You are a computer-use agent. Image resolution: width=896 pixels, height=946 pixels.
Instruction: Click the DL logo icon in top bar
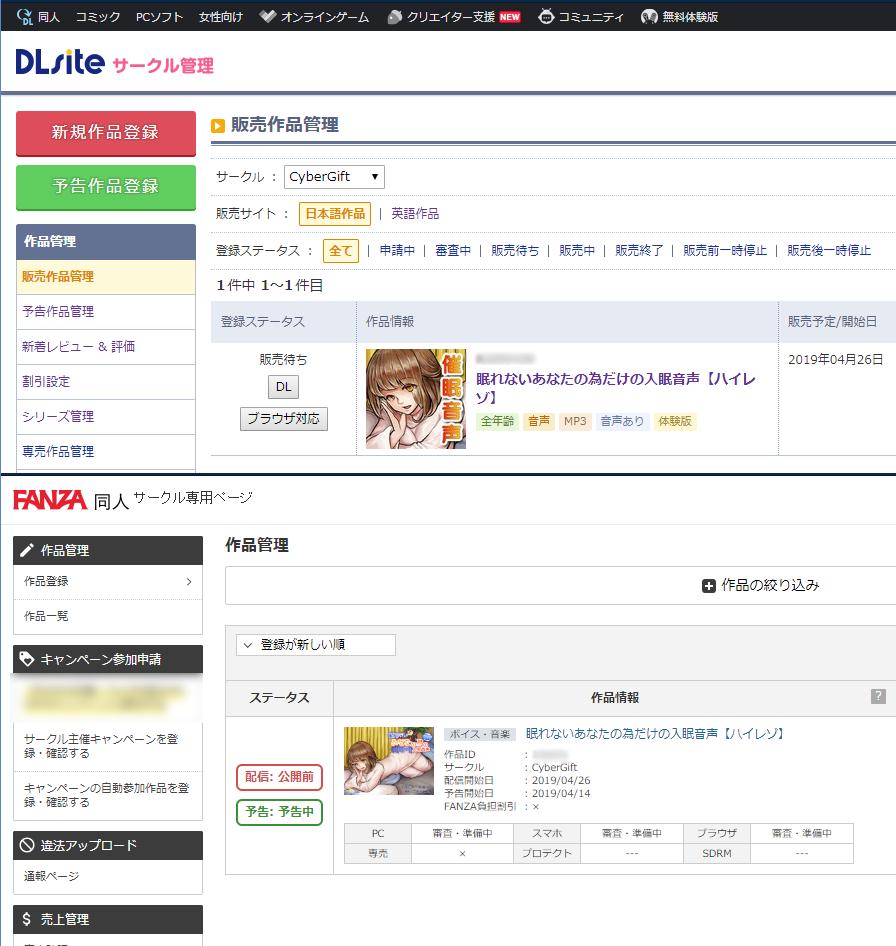[x=24, y=17]
